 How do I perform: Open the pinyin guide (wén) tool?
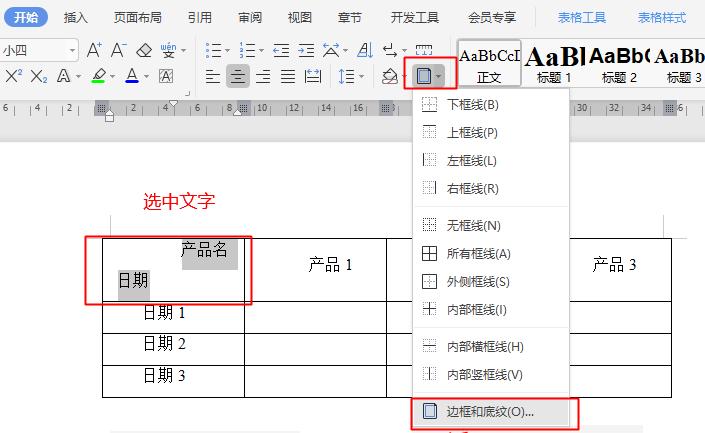pos(169,50)
